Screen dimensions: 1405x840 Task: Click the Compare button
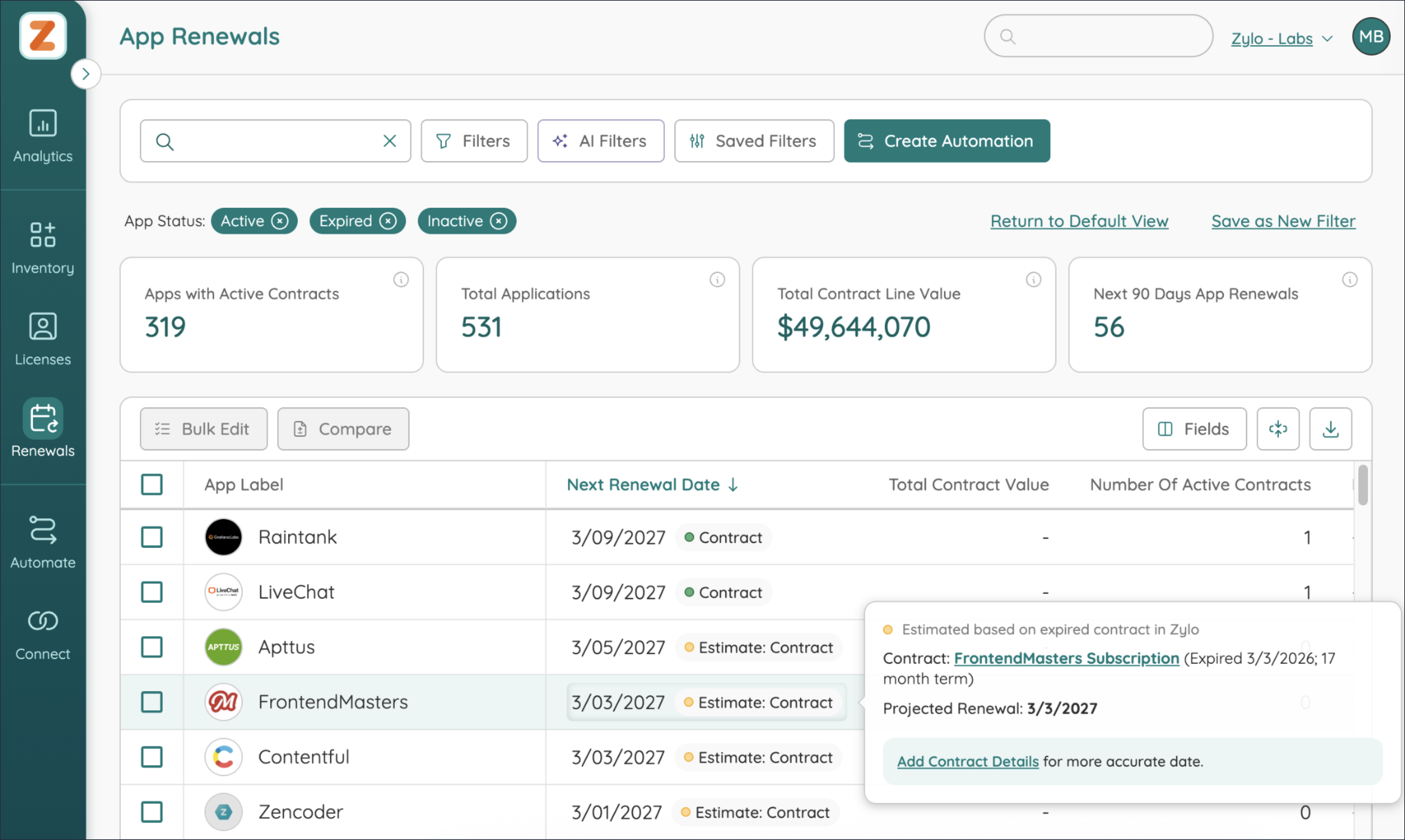coord(343,429)
